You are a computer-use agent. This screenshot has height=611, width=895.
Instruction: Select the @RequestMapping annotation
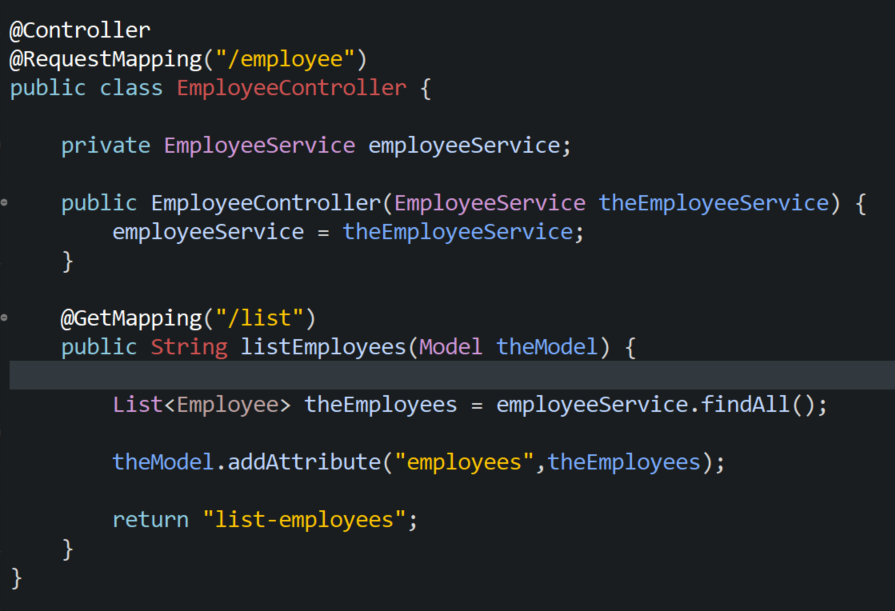click(x=106, y=59)
